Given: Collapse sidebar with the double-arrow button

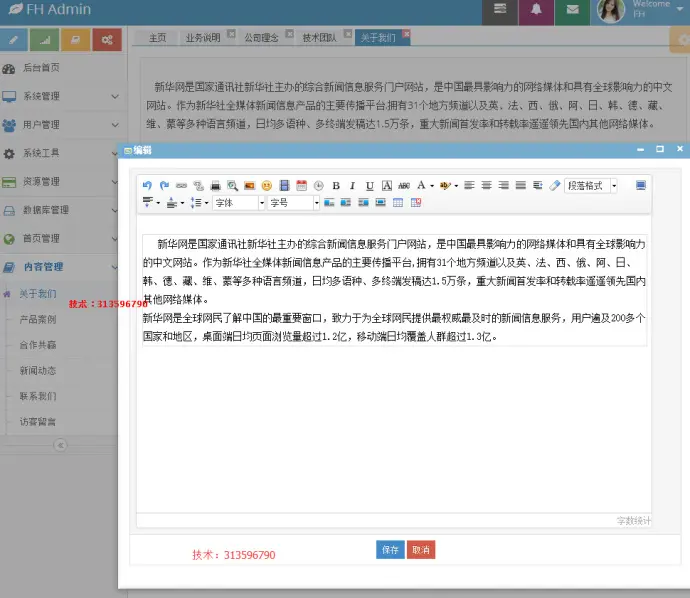Looking at the screenshot, I should click(60, 445).
